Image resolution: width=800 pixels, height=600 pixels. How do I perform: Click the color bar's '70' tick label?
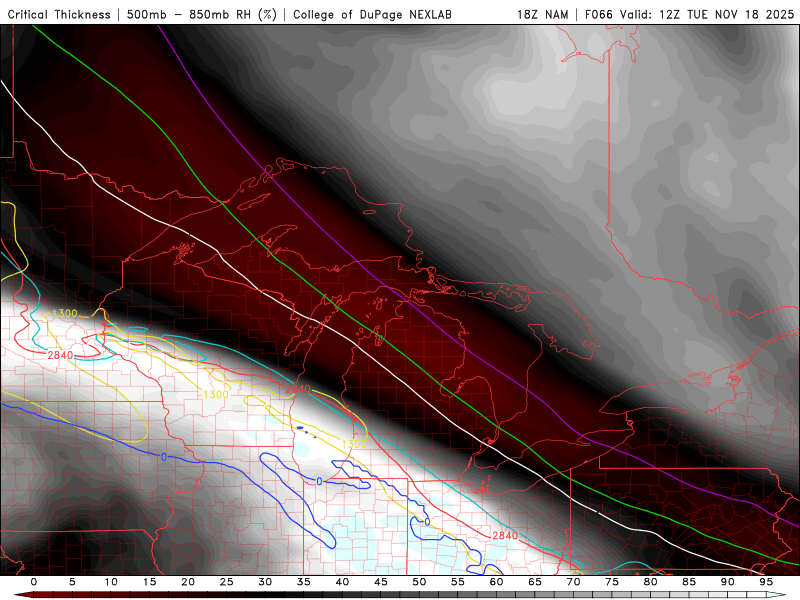[573, 582]
